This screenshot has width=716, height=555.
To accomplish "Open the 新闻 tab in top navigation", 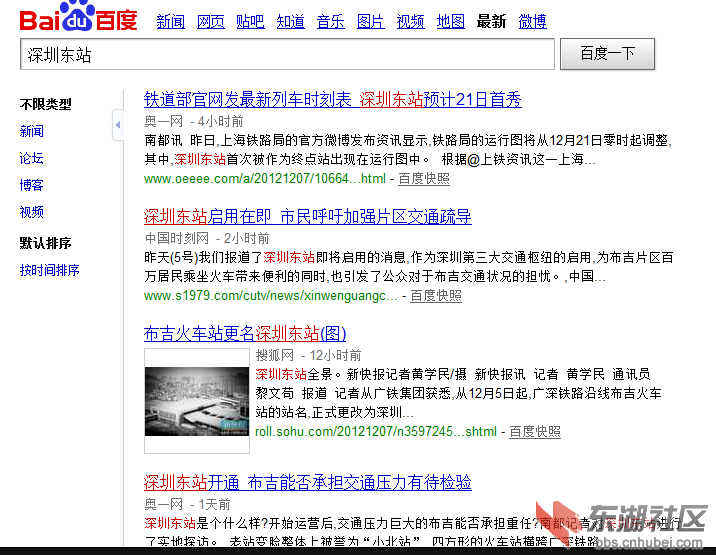I will click(x=170, y=21).
